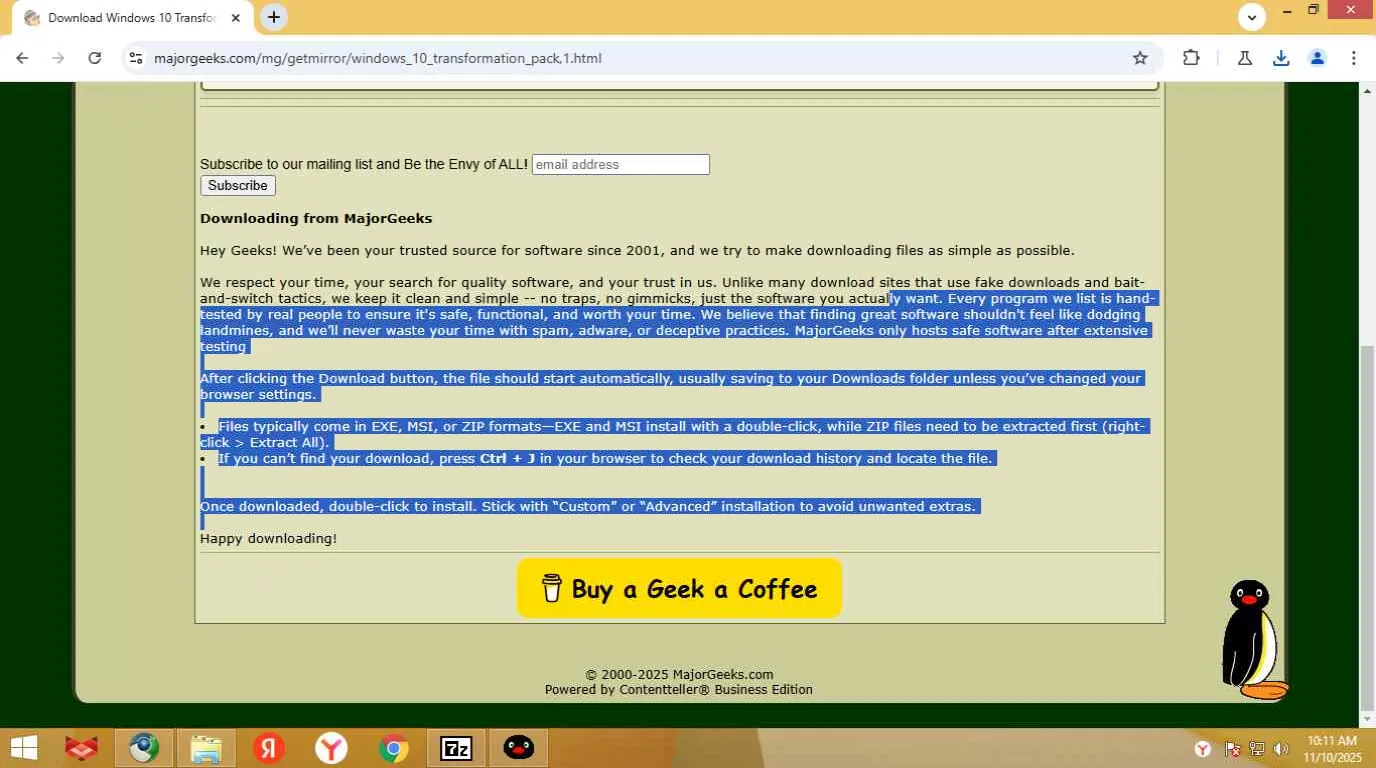Click the penguin mascot on the page
This screenshot has height=768, width=1376.
click(1253, 639)
